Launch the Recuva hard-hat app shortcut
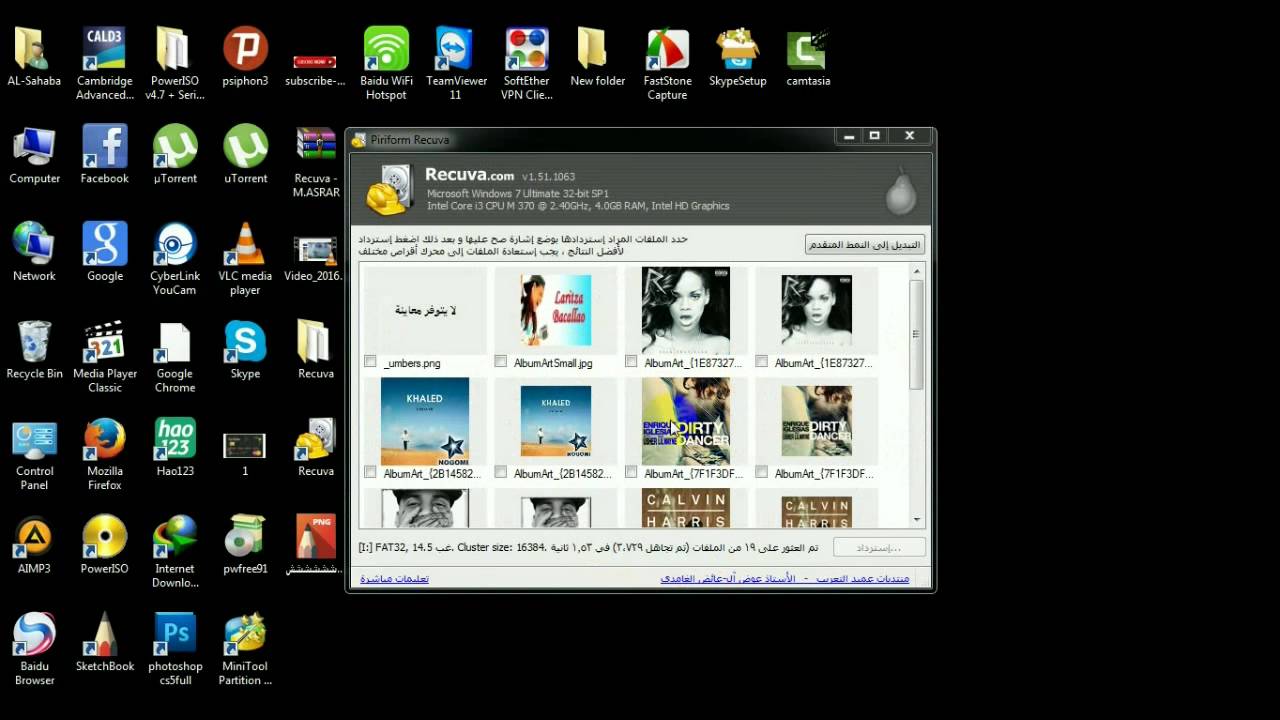This screenshot has width=1280, height=720. [x=315, y=448]
